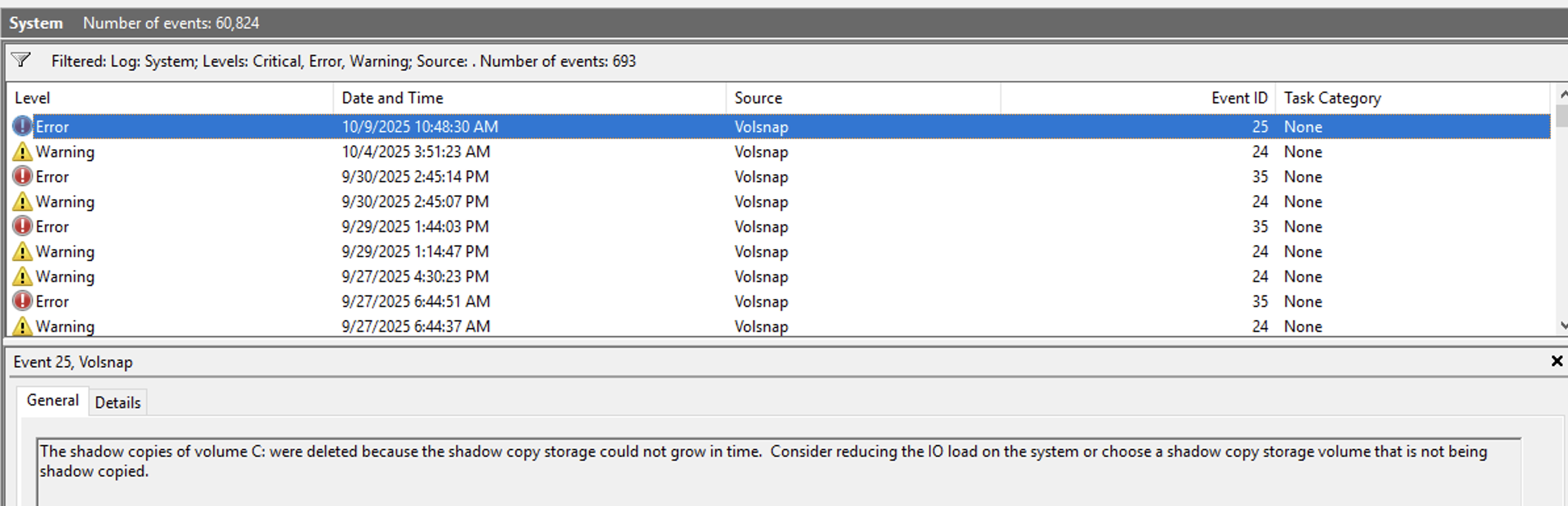Click warning icon for 9/27/2025 6:44:37 AM event
This screenshot has width=1568, height=506.
(22, 326)
